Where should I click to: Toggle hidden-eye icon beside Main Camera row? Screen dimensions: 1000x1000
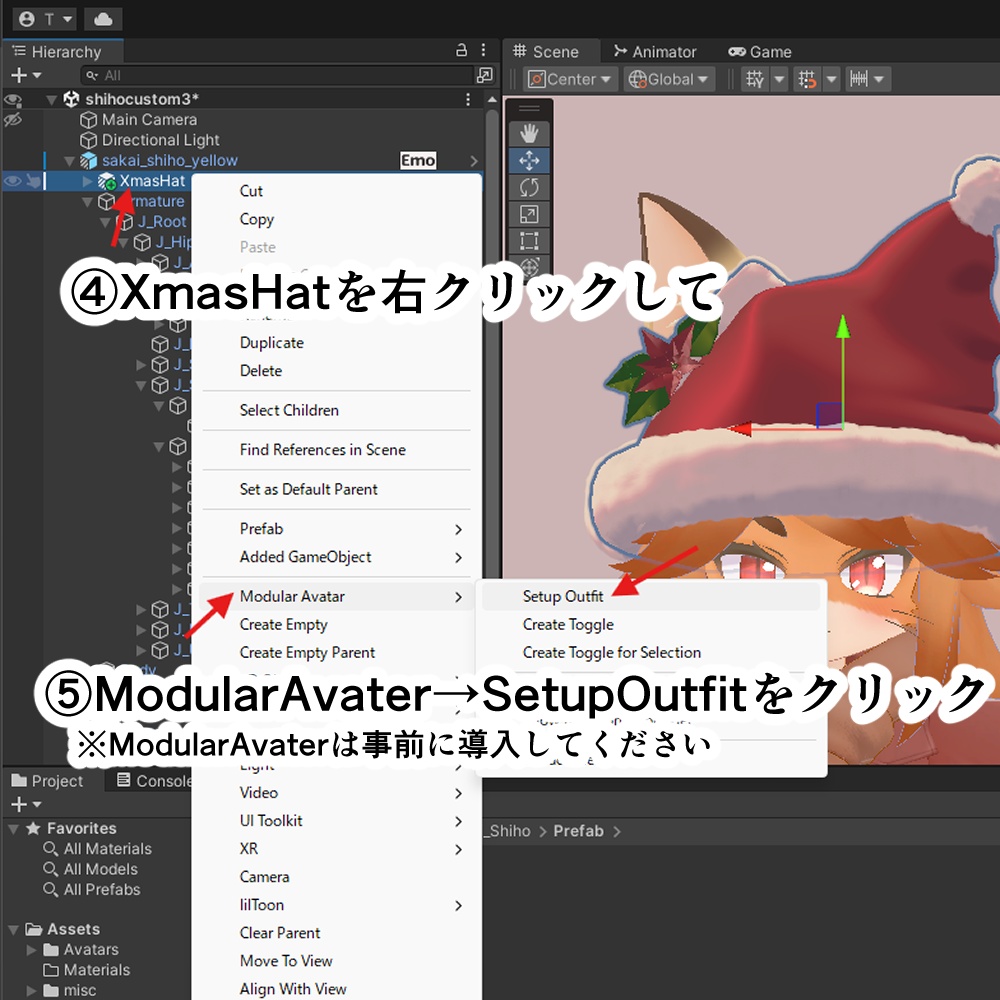pyautogui.click(x=13, y=120)
